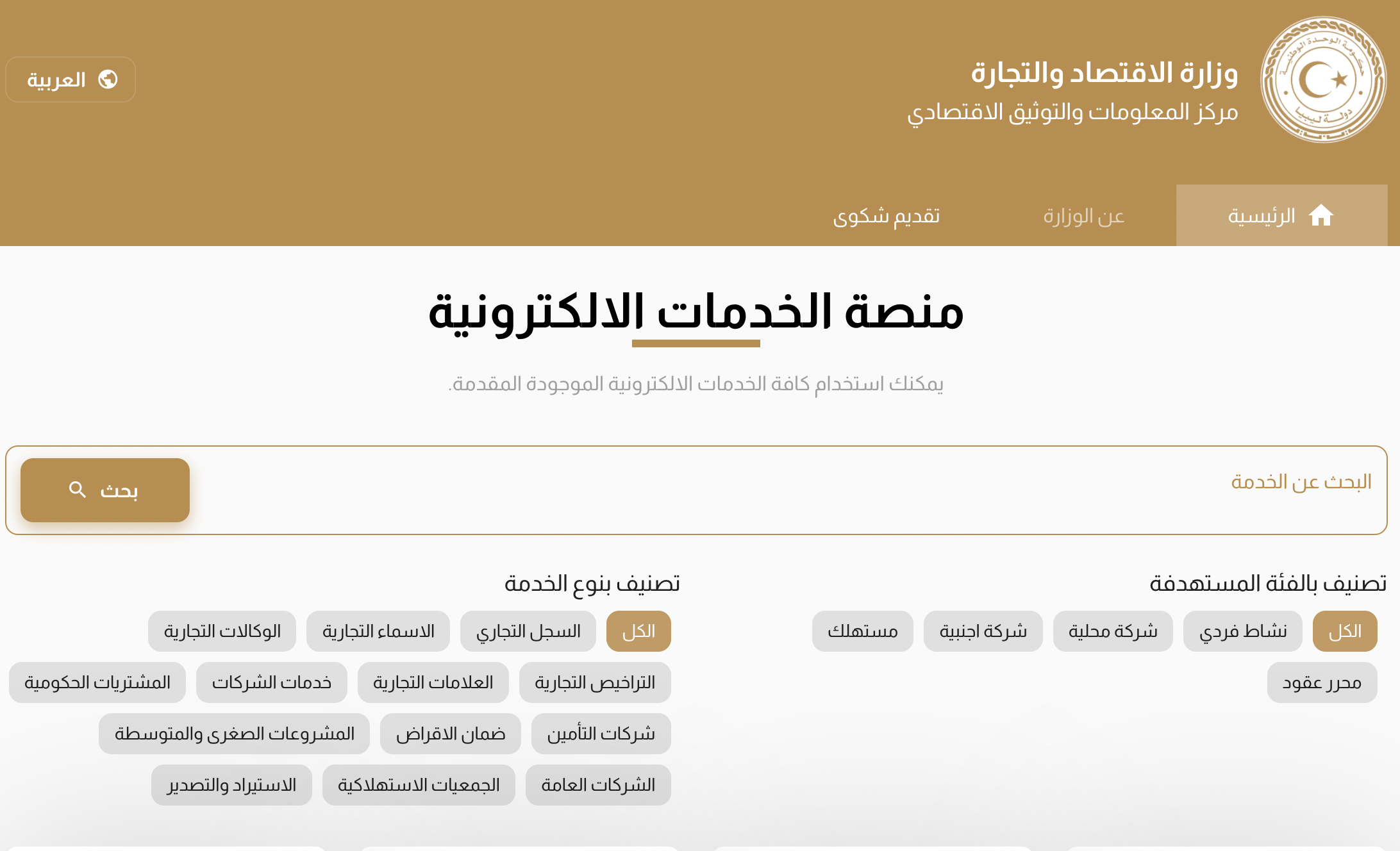
Task: Open the عن الوزارة menu item
Action: [x=1083, y=216]
